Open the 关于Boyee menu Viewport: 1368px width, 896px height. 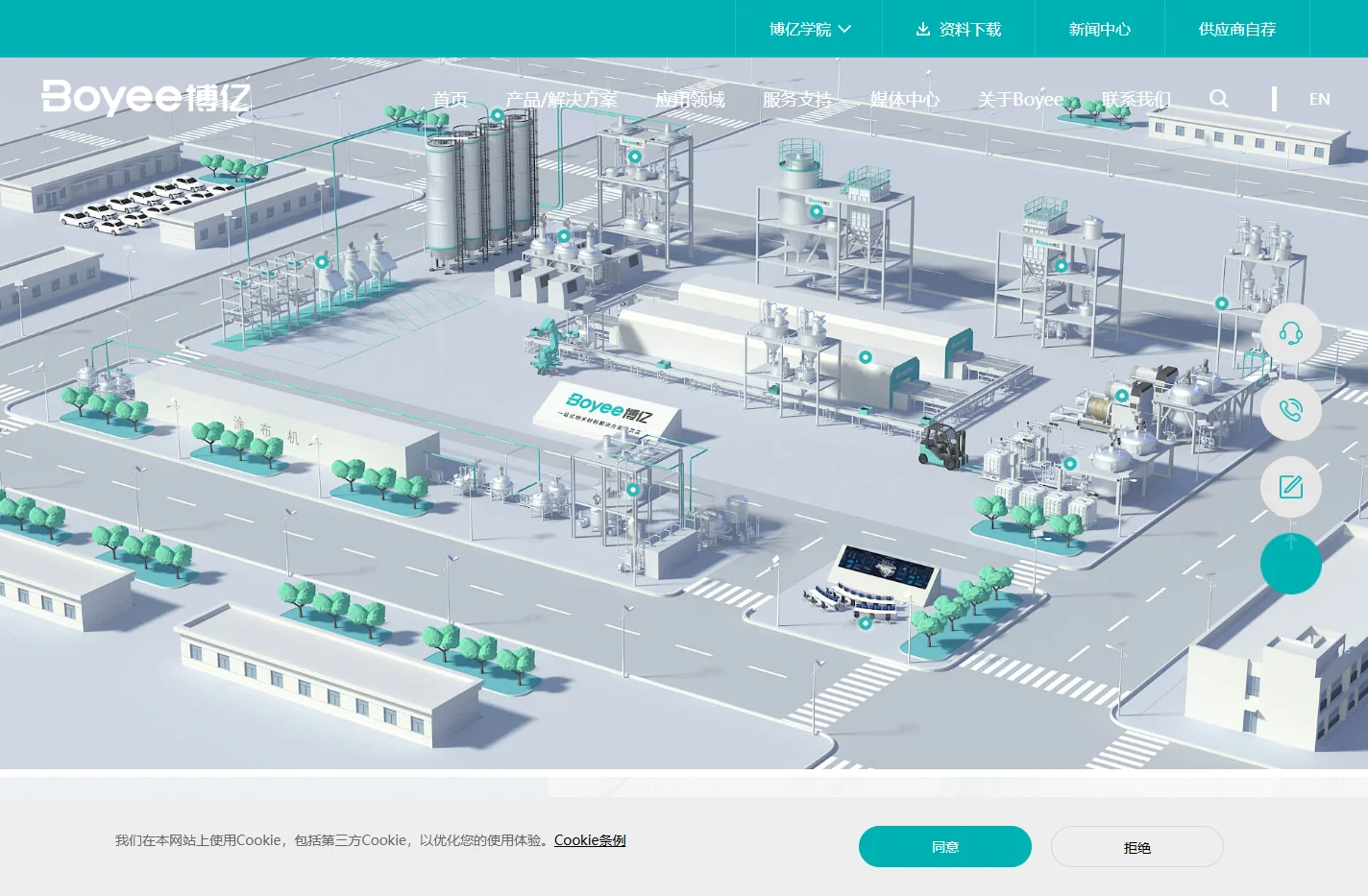[x=1020, y=99]
